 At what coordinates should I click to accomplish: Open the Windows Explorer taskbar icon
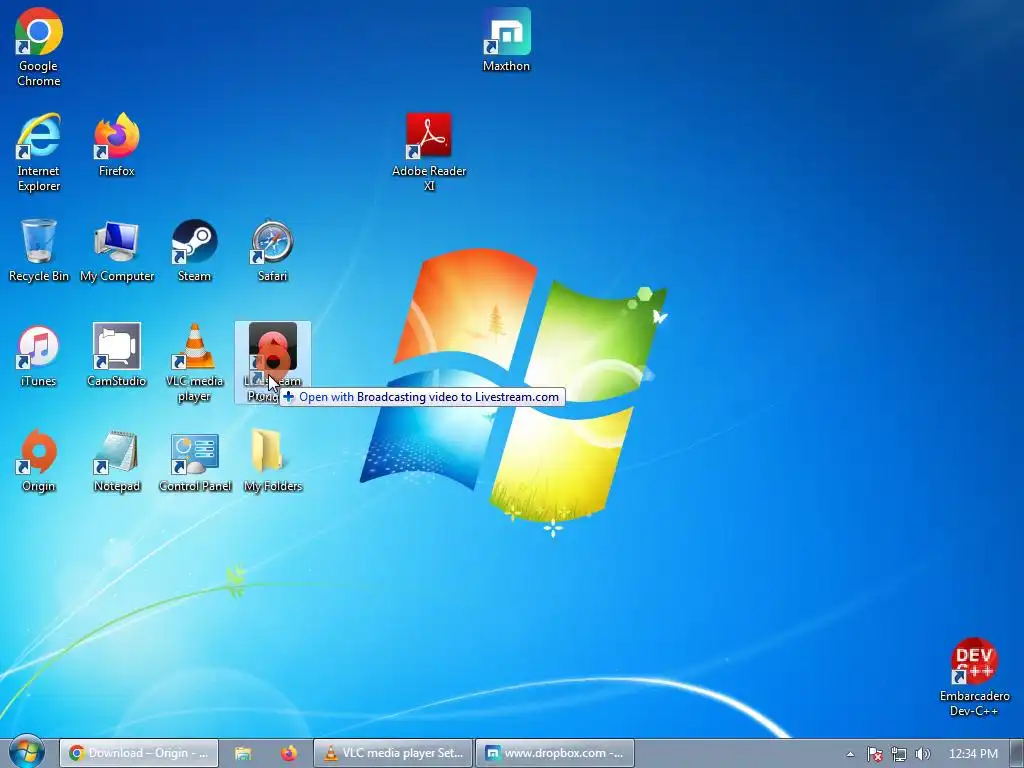(x=243, y=753)
